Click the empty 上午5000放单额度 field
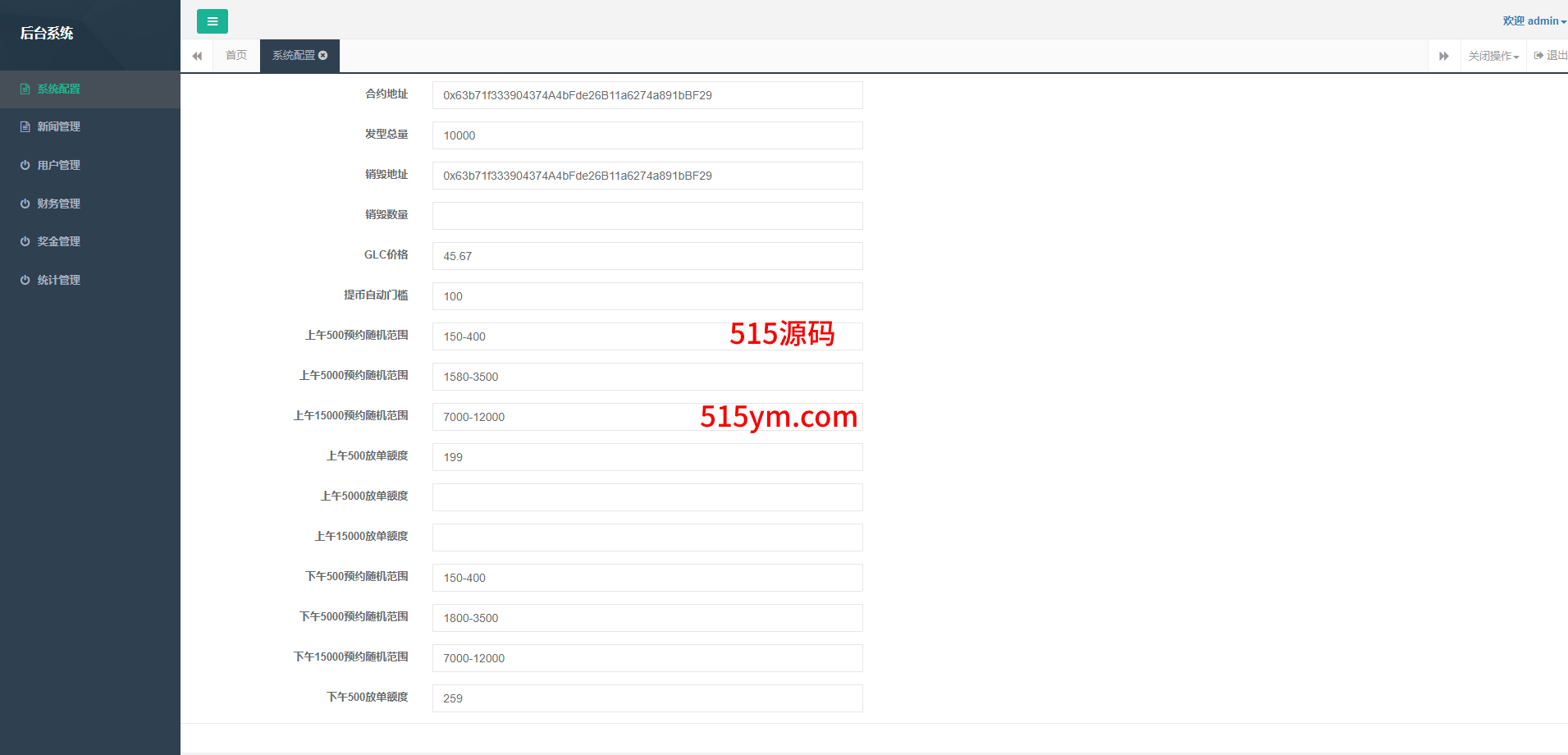 (647, 497)
